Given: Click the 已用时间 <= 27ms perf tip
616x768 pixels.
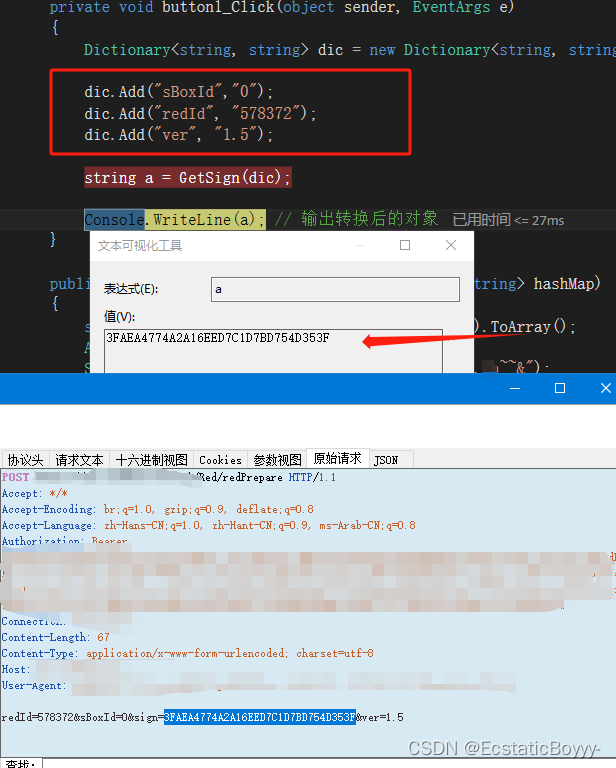Looking at the screenshot, I should coord(508,220).
